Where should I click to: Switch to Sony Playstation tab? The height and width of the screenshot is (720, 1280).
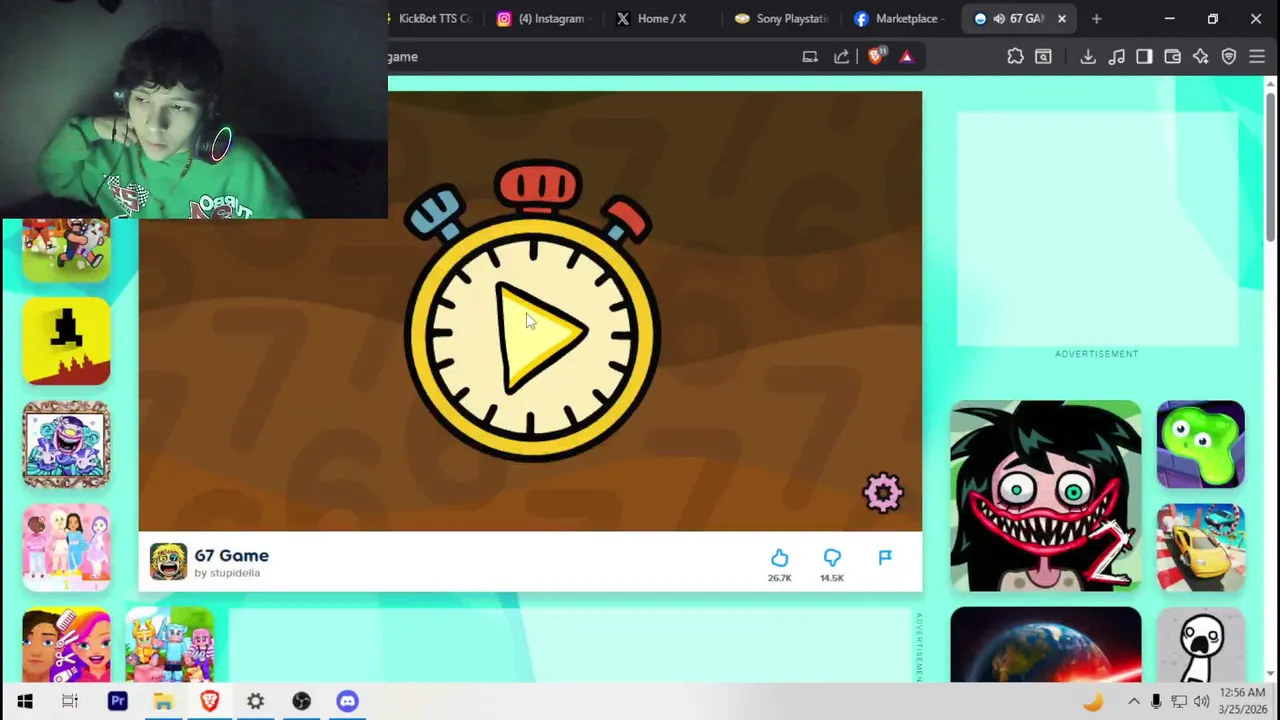coord(783,18)
